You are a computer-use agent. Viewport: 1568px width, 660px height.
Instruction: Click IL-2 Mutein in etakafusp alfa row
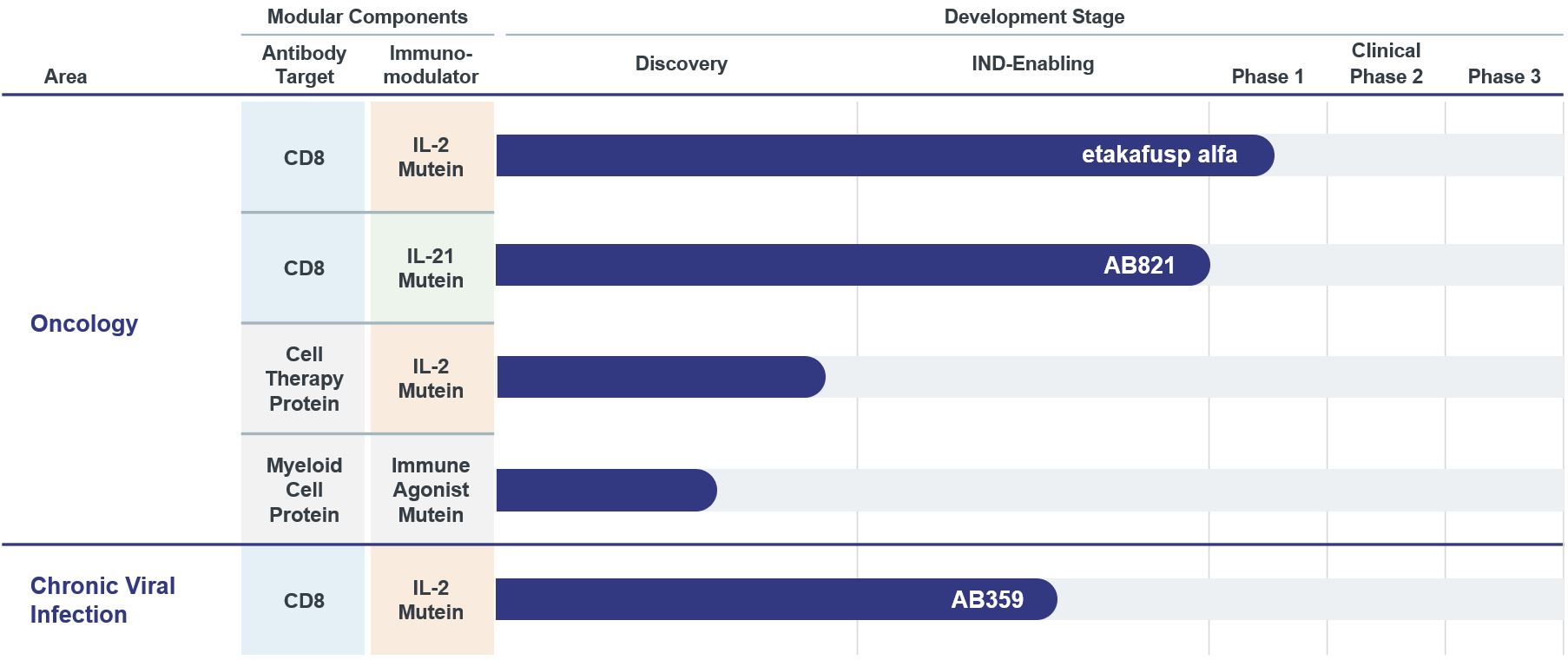432,157
